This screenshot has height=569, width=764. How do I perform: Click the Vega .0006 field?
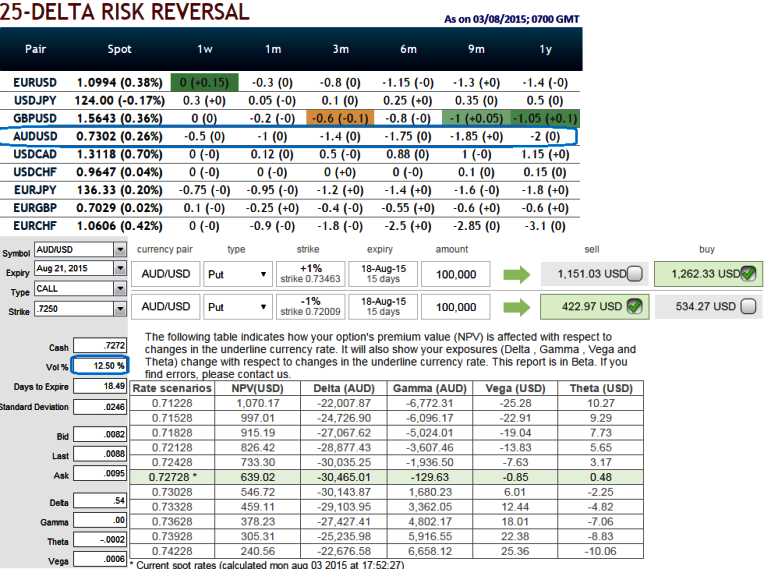pyautogui.click(x=100, y=559)
